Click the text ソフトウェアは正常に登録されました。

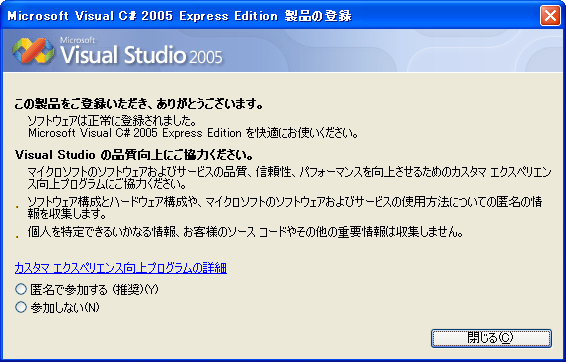coord(112,121)
